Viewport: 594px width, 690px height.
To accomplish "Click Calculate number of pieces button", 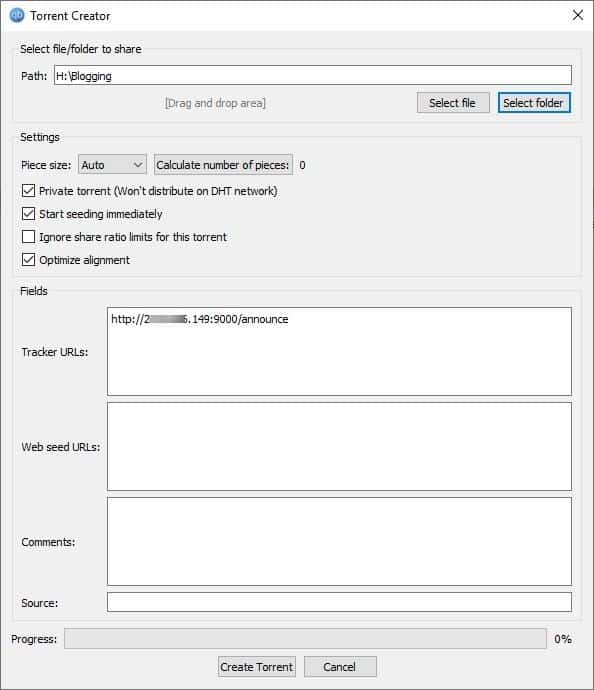I will (x=223, y=165).
